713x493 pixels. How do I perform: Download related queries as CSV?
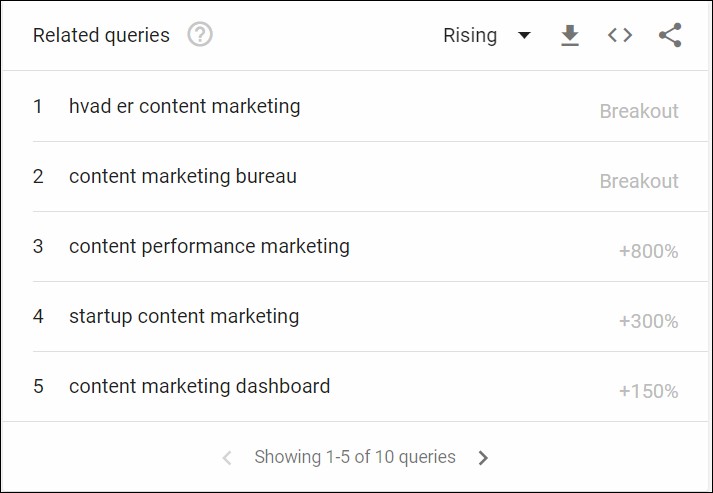(570, 36)
